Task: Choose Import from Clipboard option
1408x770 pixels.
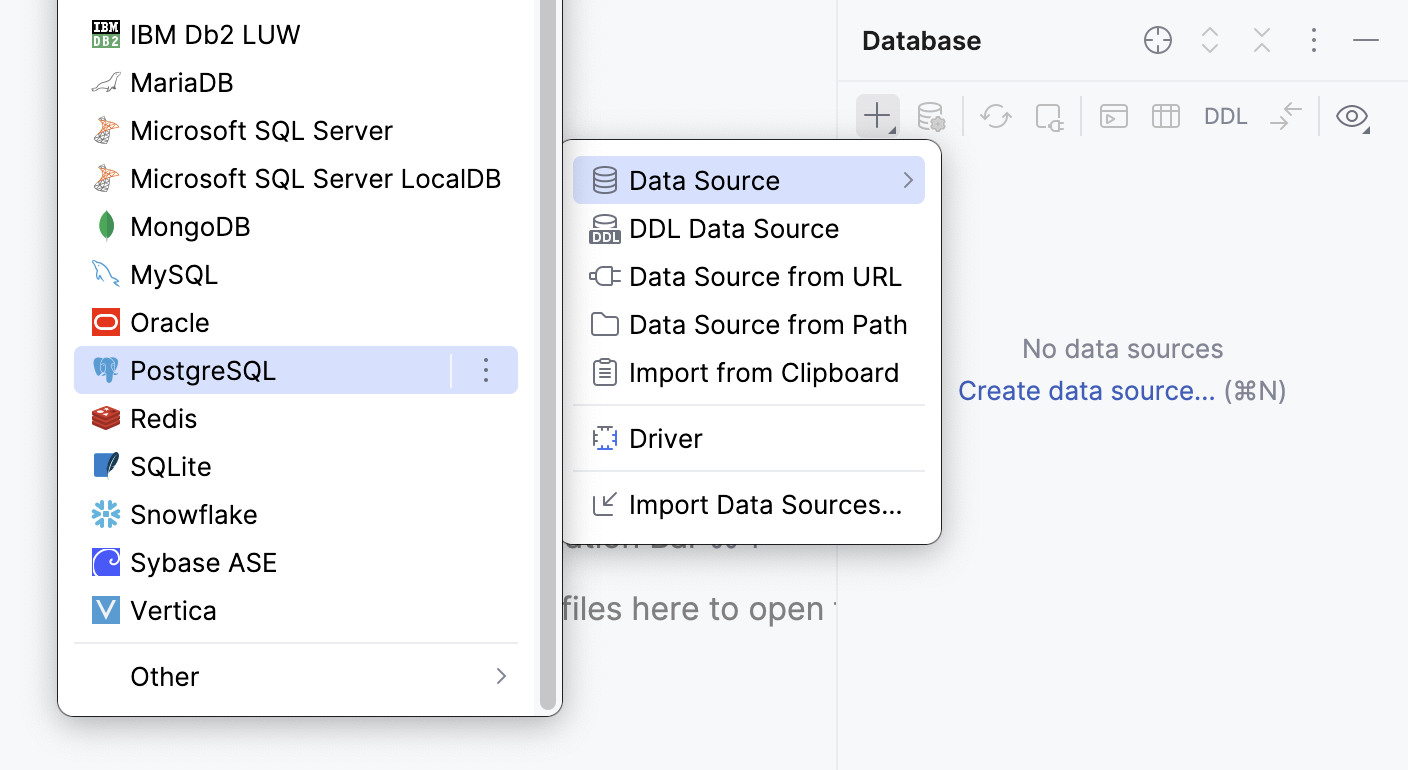Action: tap(764, 372)
